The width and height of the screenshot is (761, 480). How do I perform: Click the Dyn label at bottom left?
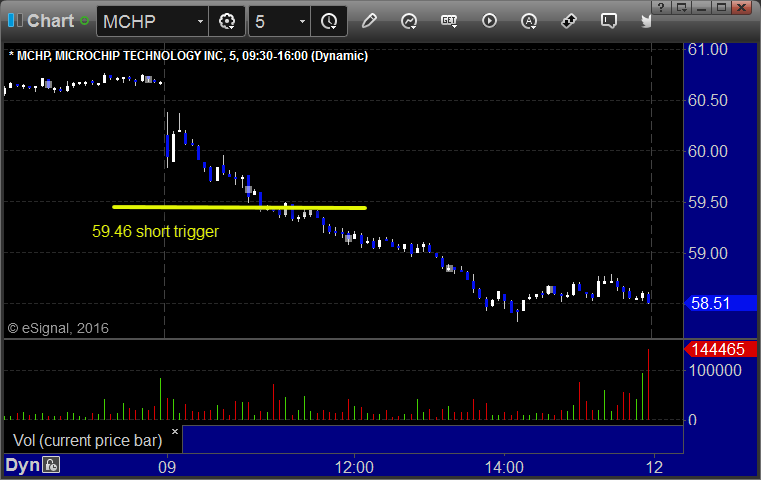[x=23, y=465]
